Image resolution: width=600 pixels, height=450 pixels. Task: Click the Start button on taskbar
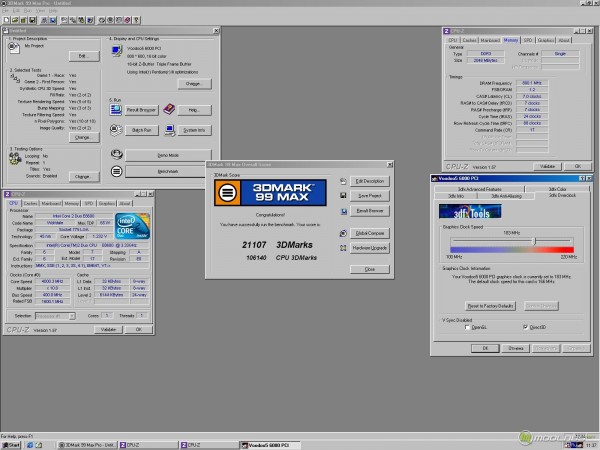(x=11, y=445)
